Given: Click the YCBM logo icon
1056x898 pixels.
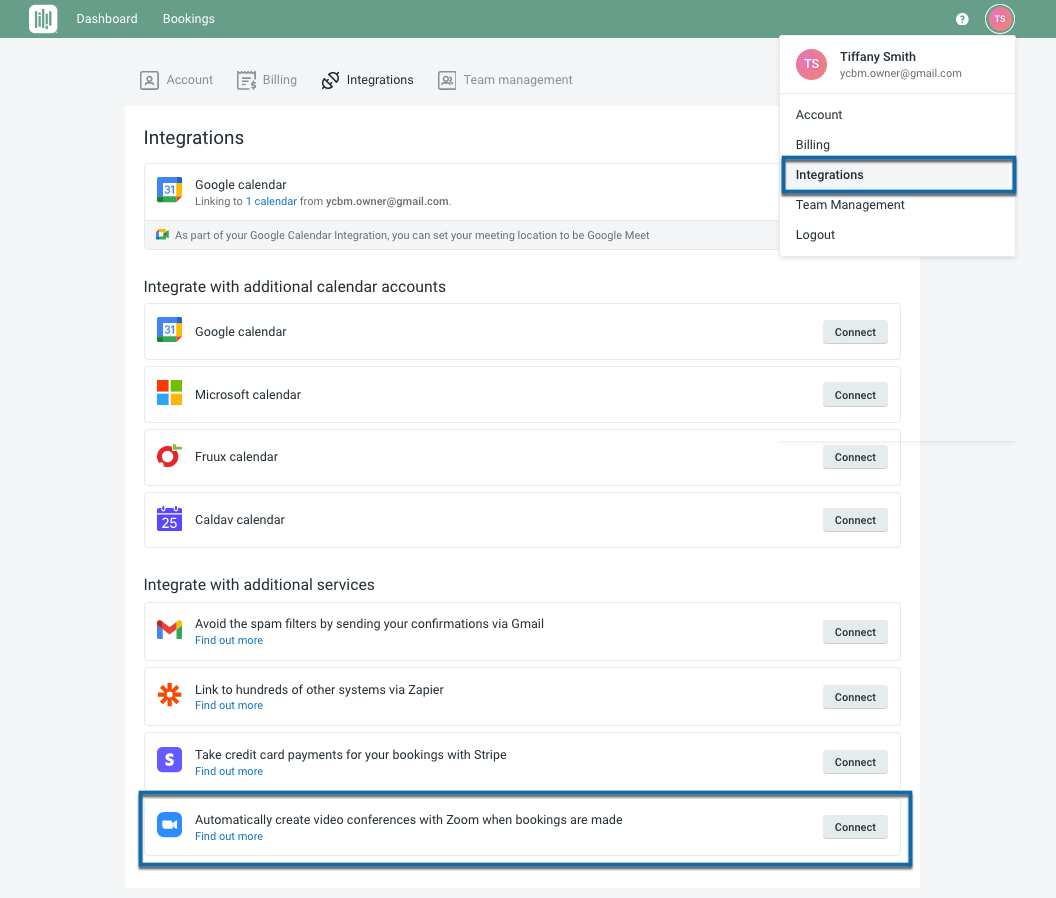Looking at the screenshot, I should click(43, 19).
